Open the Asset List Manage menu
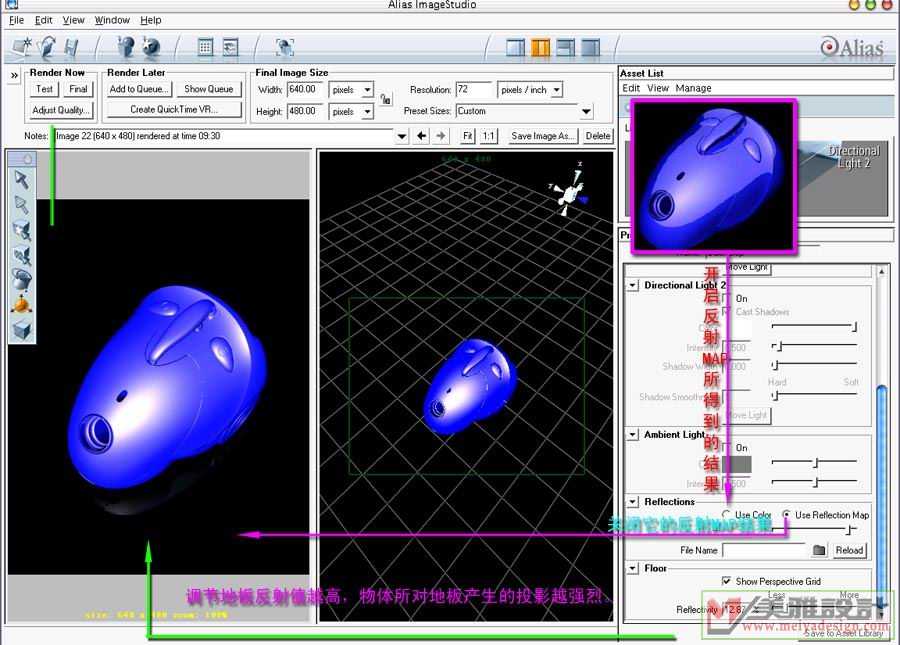 693,88
